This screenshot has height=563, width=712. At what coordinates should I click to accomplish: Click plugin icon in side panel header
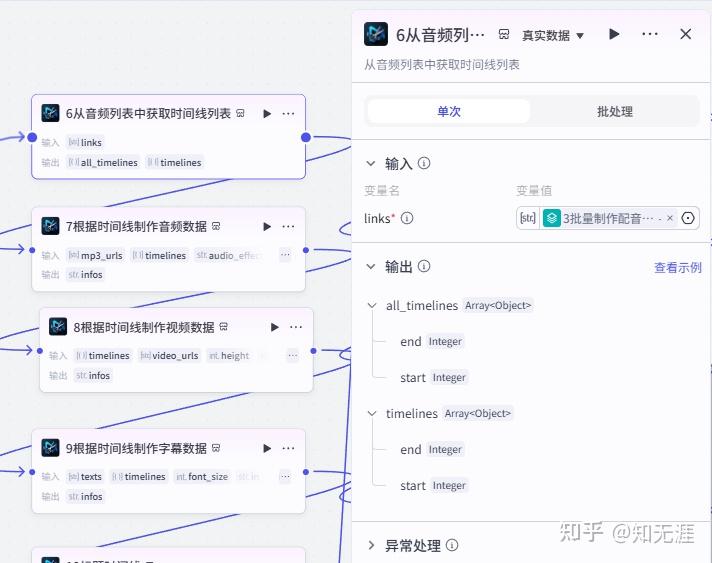click(x=376, y=34)
